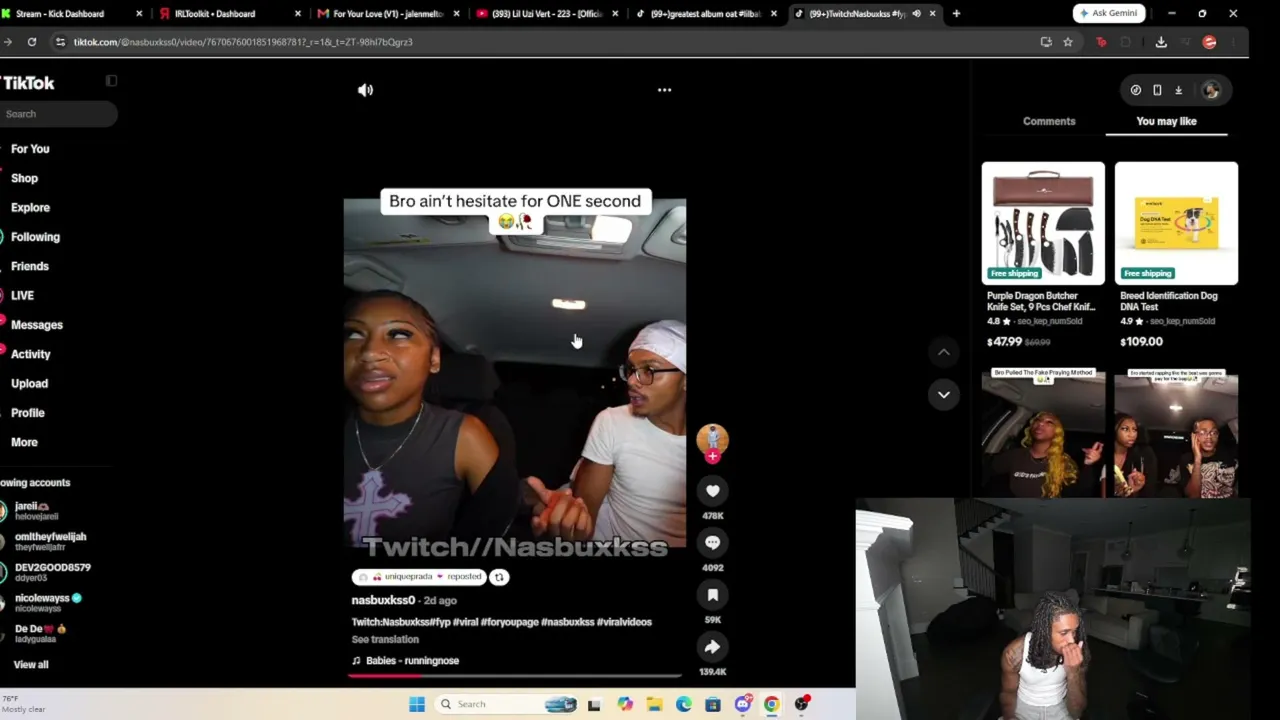1280x720 pixels.
Task: Expand the More menu in sidebar
Action: [24, 442]
